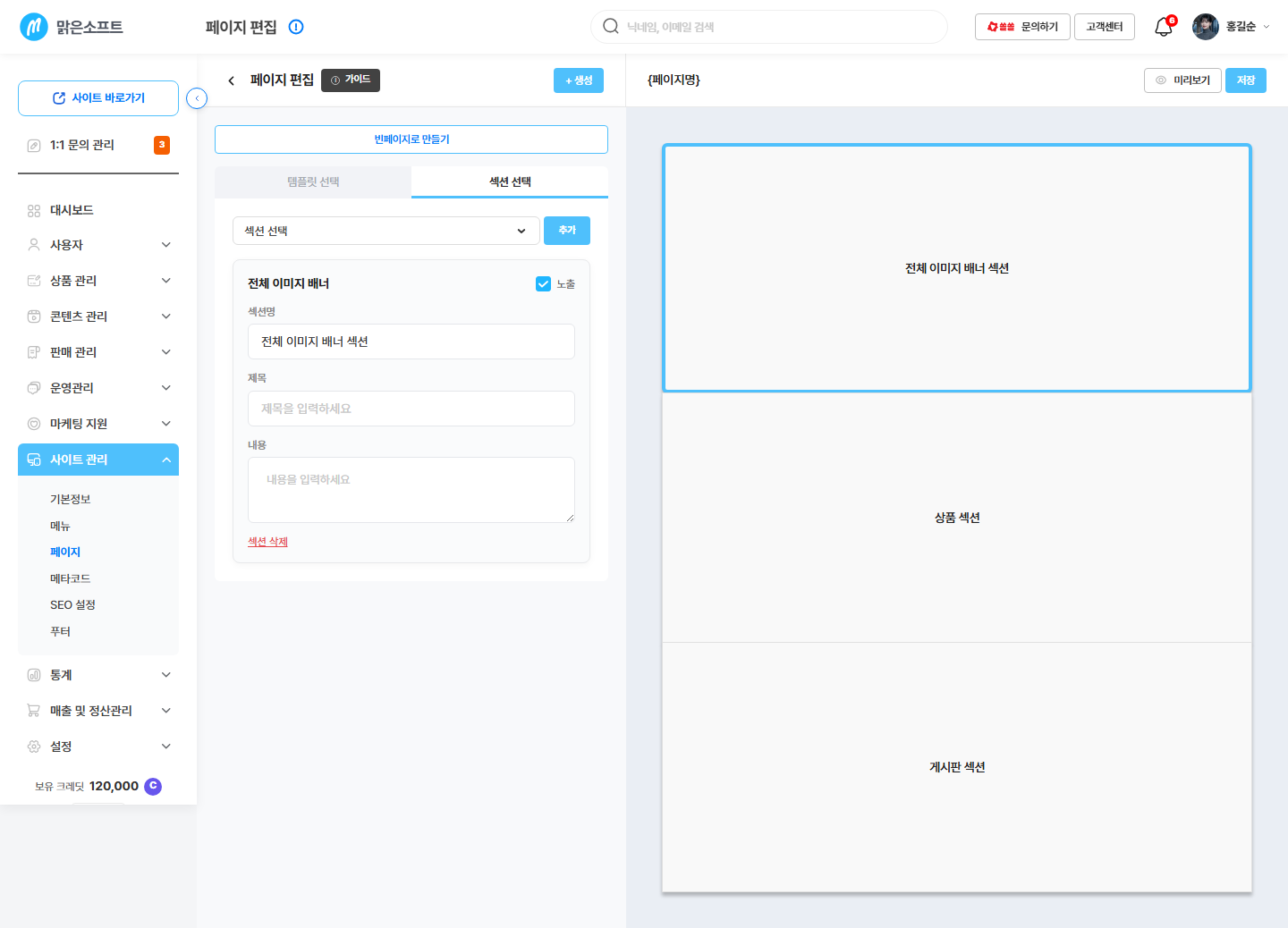Expand the 설정 chevron

pyautogui.click(x=165, y=747)
